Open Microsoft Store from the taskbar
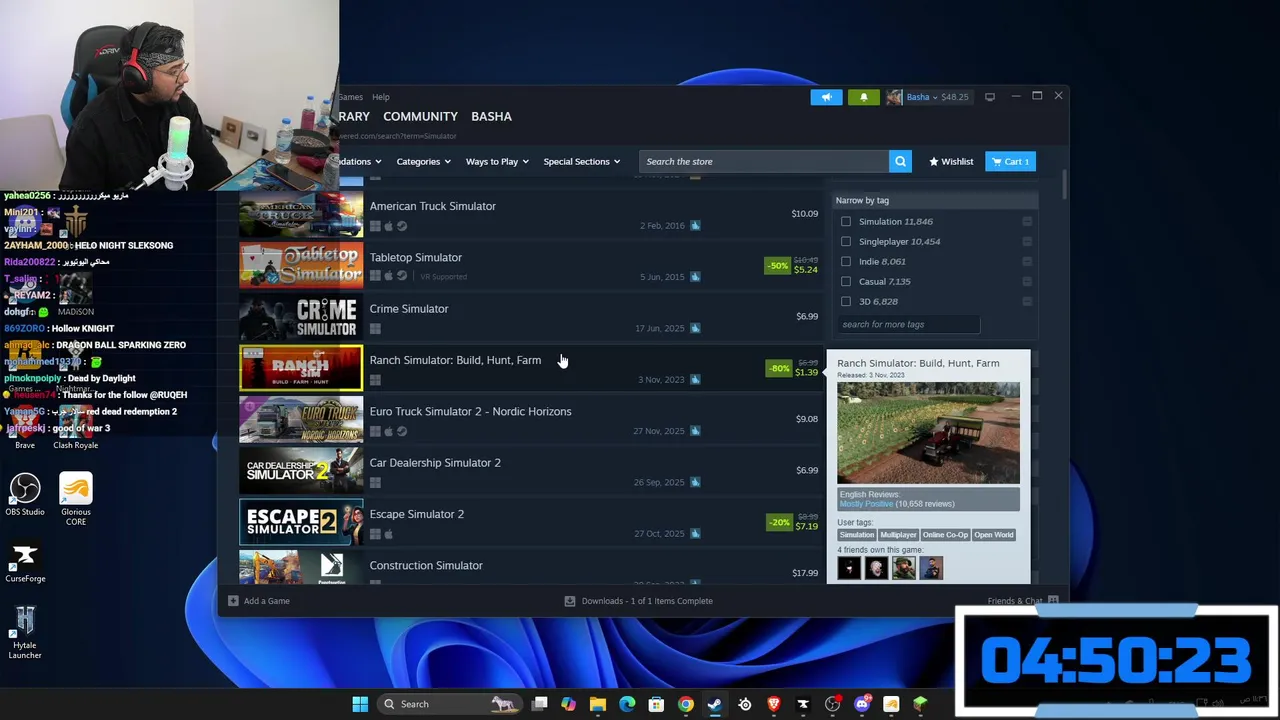The image size is (1280, 720). tap(656, 704)
